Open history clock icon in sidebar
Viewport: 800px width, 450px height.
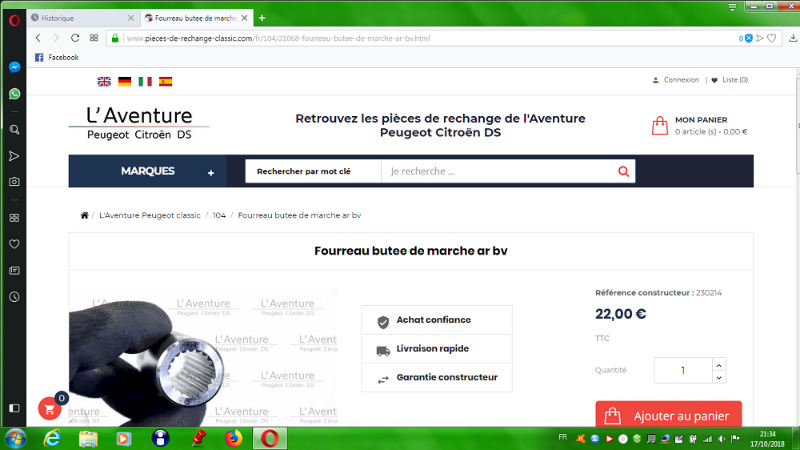(14, 296)
